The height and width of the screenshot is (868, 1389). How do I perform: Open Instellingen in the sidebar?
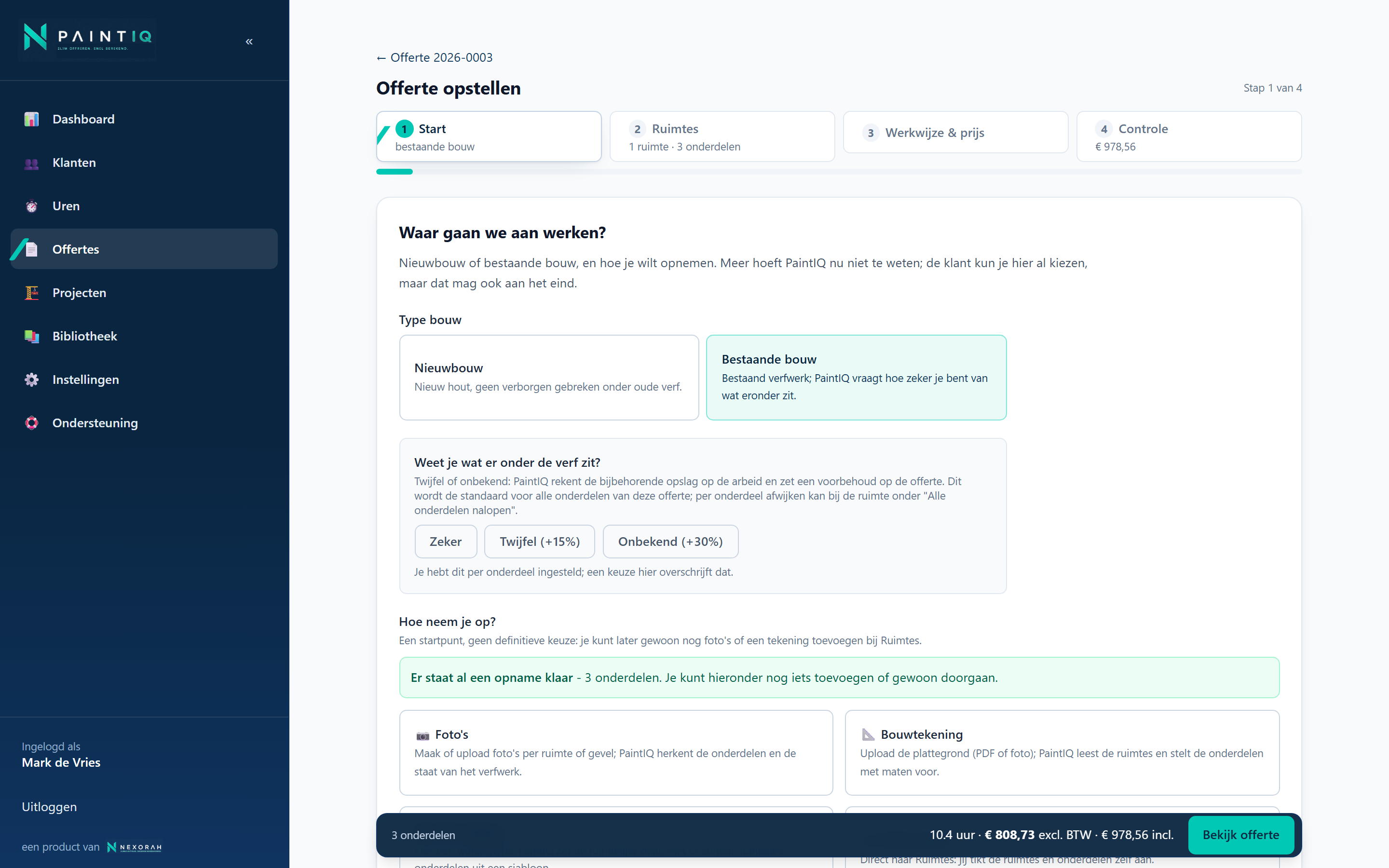point(144,380)
